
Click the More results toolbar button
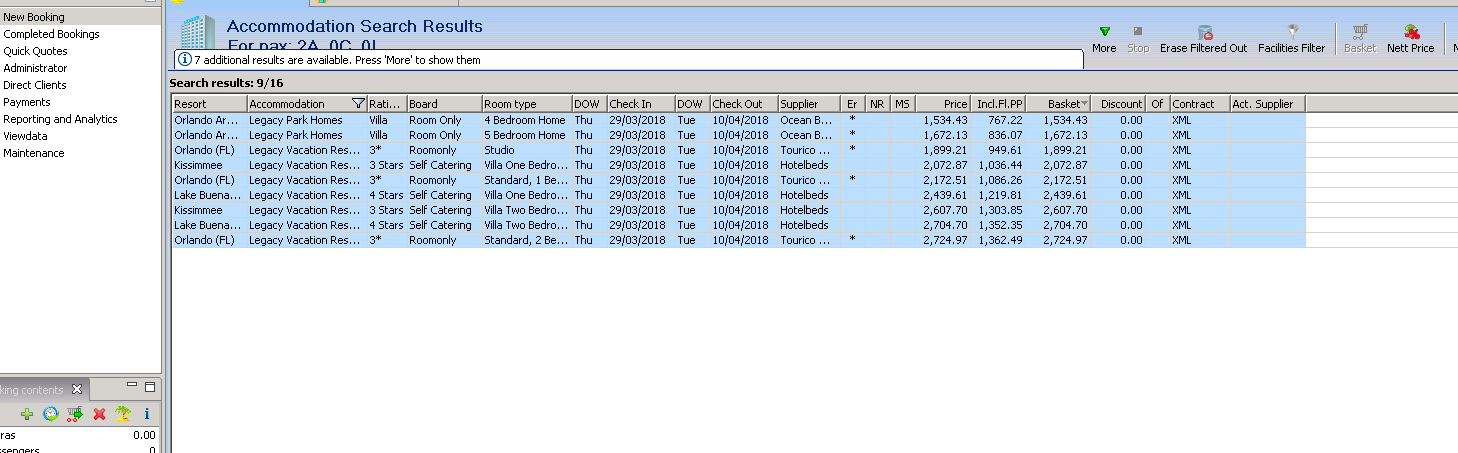click(x=1104, y=39)
